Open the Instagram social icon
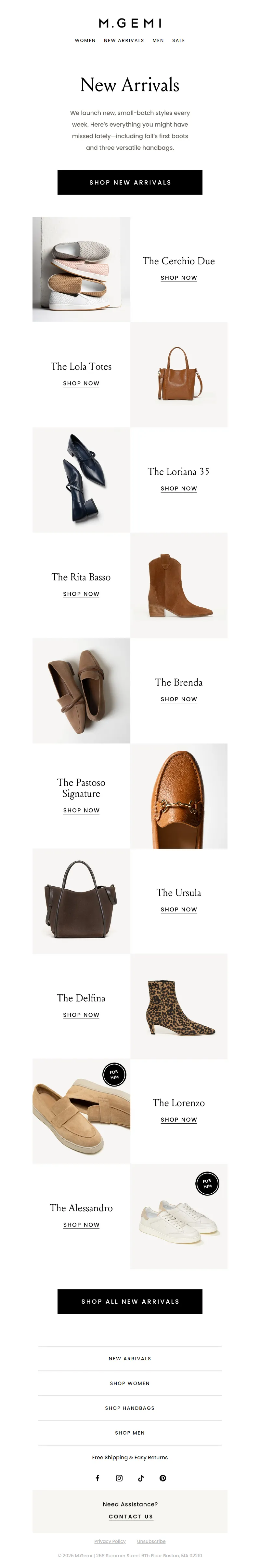Screen dimensions: 260x1568 pos(119,1478)
